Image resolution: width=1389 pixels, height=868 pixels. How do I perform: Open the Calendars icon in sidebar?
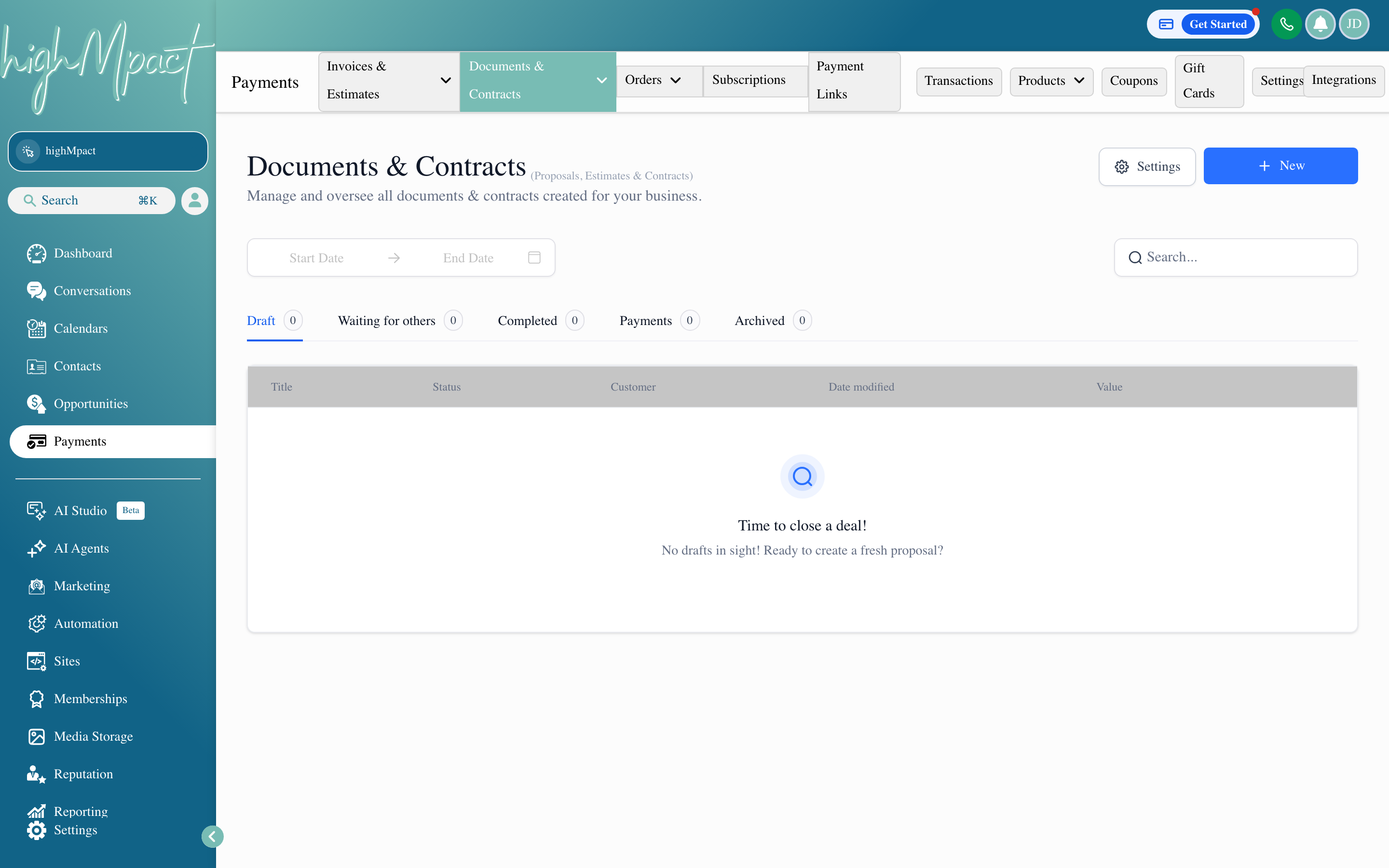click(x=36, y=328)
